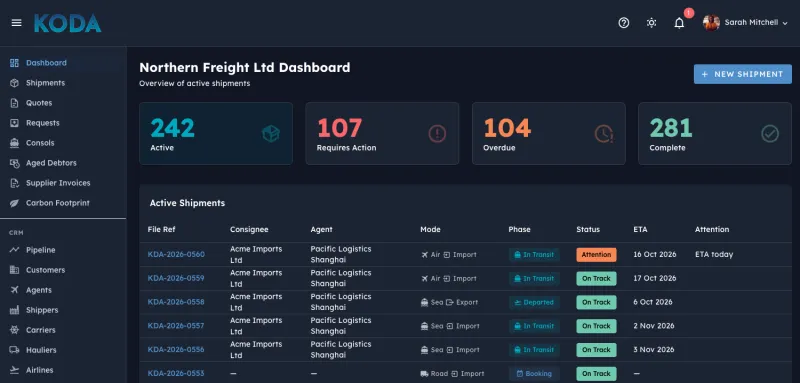Click the Export arrow icon for KDA-2026-0558
800x383 pixels.
449,302
